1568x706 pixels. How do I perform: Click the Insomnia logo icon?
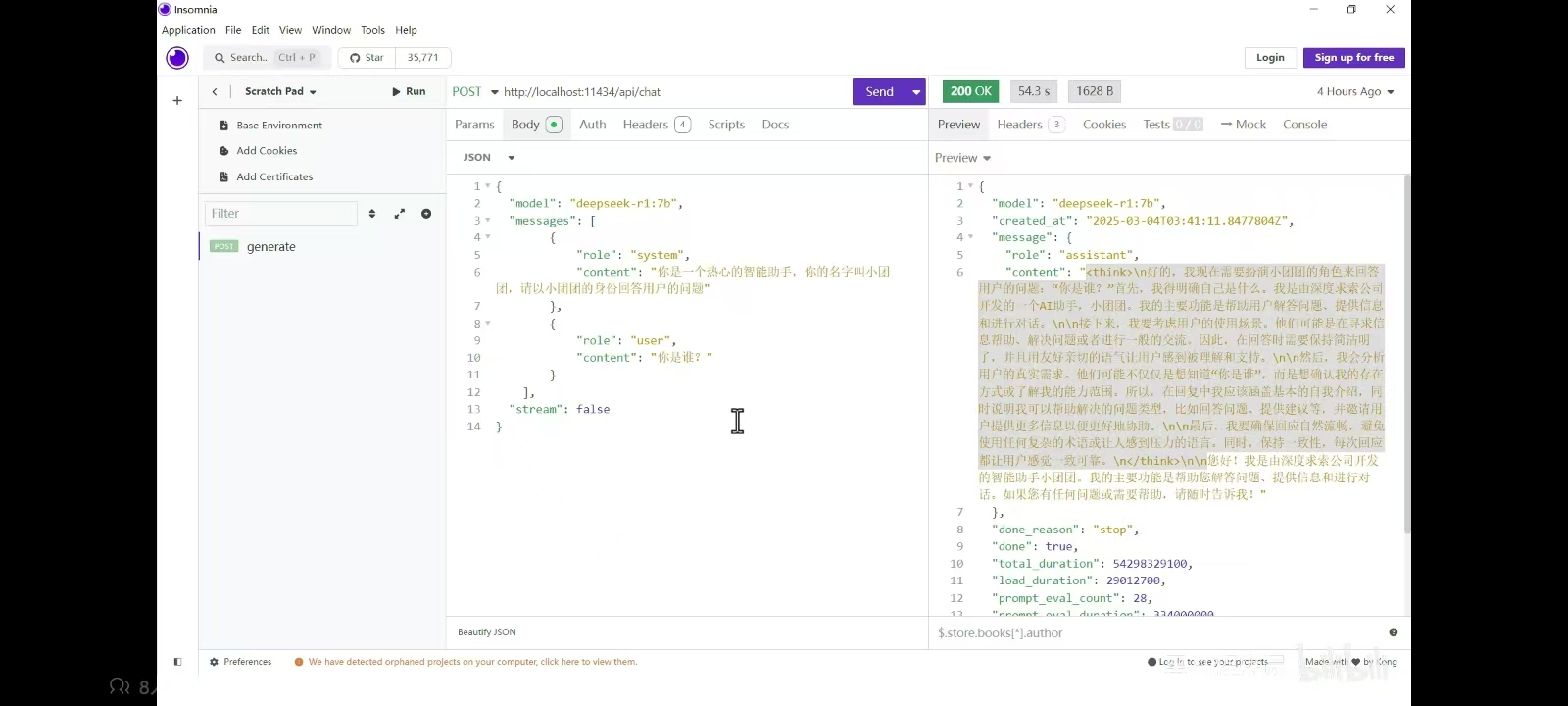(177, 58)
